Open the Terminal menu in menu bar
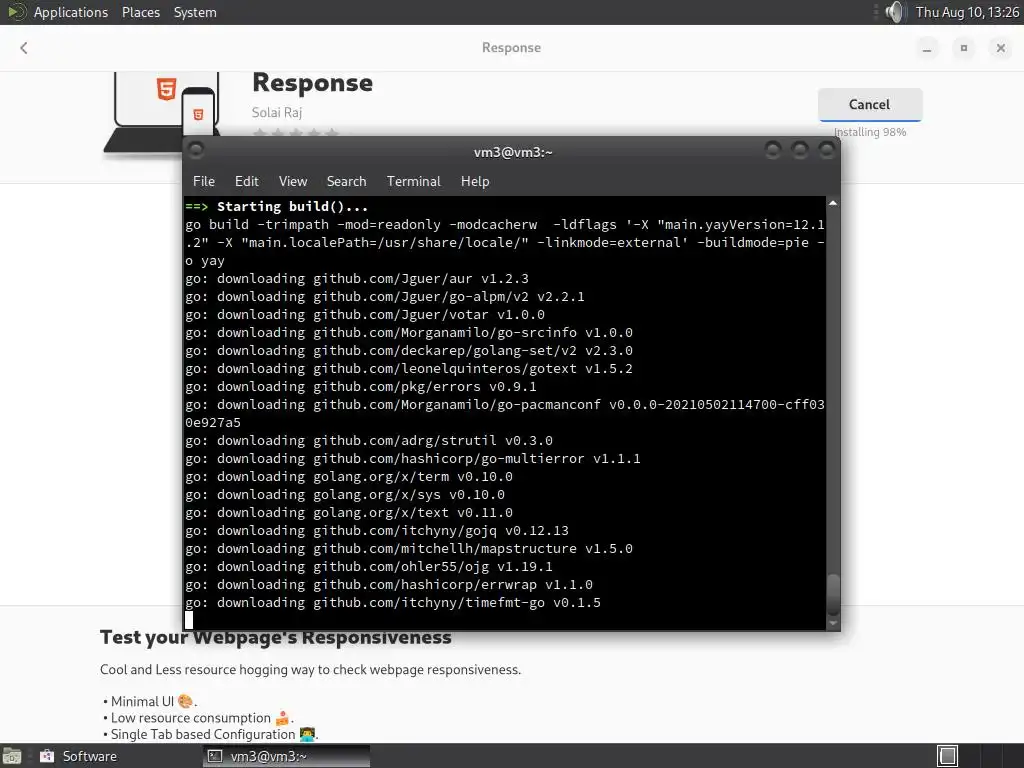 (x=413, y=182)
